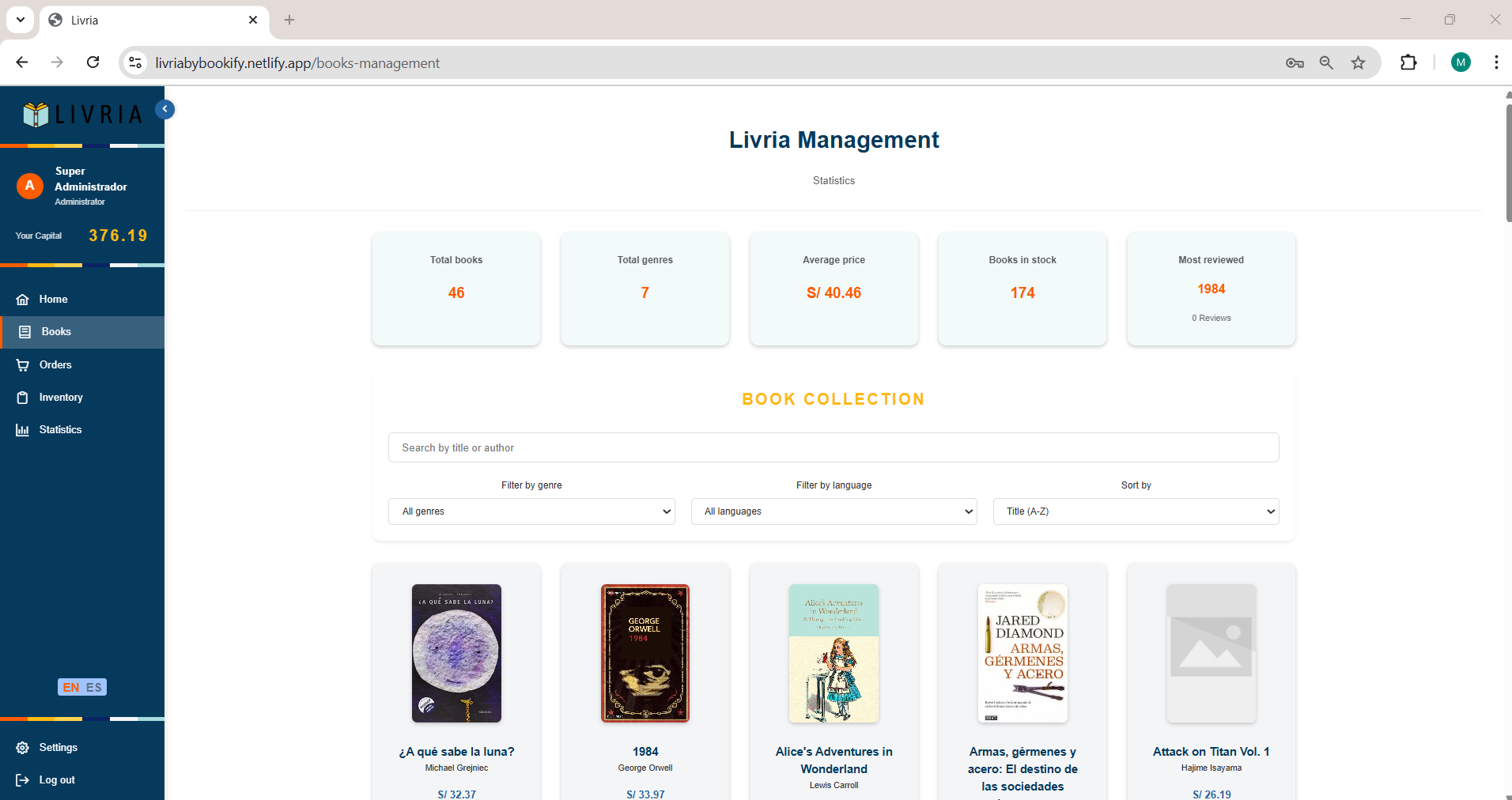Click the Total genres 7 card
The height and width of the screenshot is (800, 1512).
[645, 289]
